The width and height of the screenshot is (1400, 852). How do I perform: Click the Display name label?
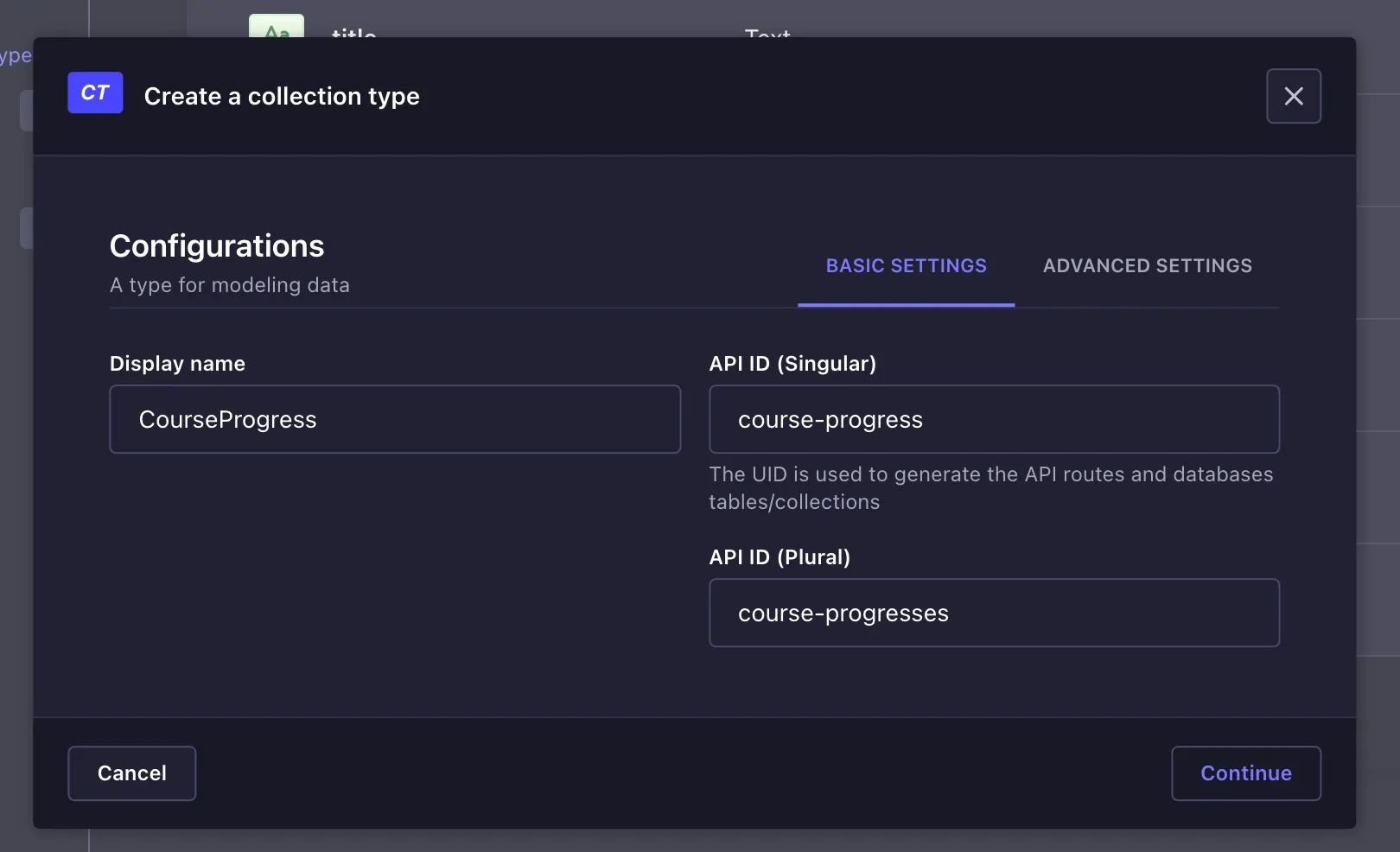tap(177, 364)
